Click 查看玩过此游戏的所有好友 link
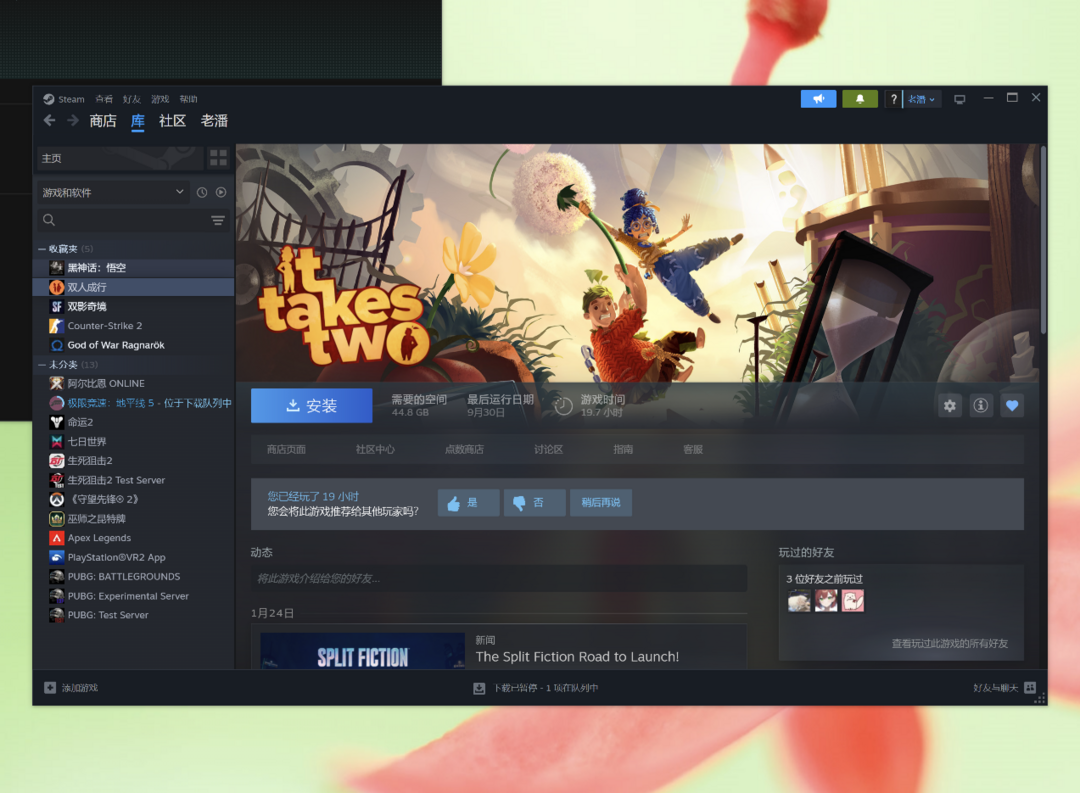 point(949,644)
